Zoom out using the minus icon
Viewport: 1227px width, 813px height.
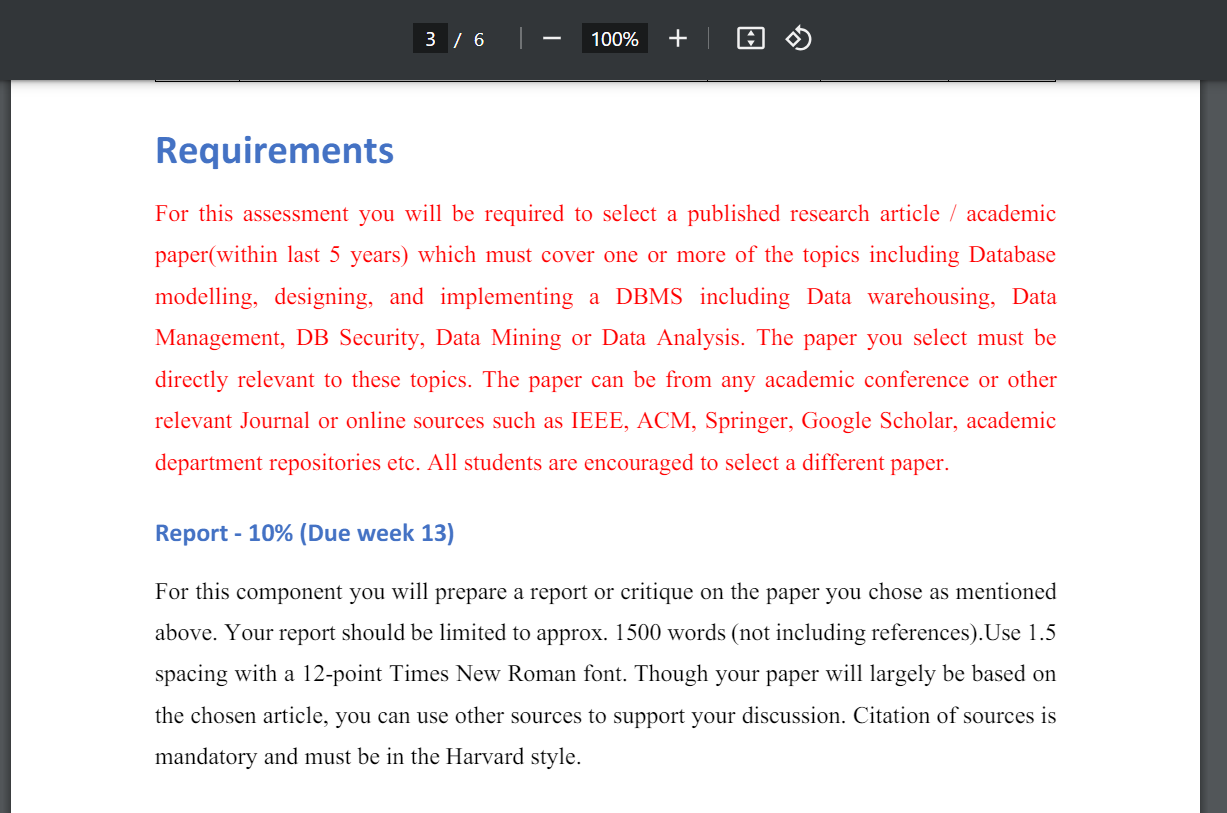[x=551, y=38]
